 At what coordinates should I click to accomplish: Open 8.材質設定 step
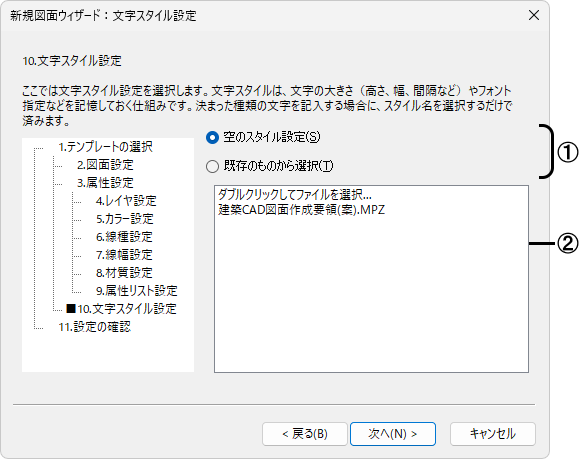coord(124,273)
